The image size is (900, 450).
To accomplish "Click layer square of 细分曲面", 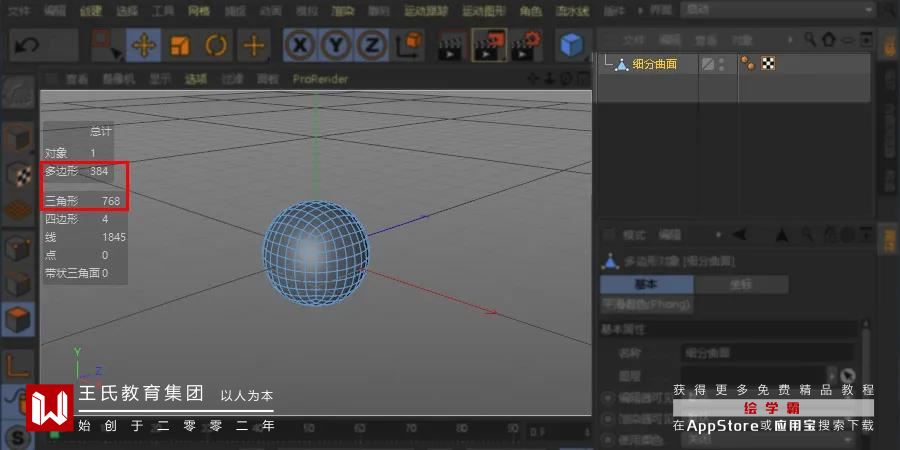I will point(708,64).
